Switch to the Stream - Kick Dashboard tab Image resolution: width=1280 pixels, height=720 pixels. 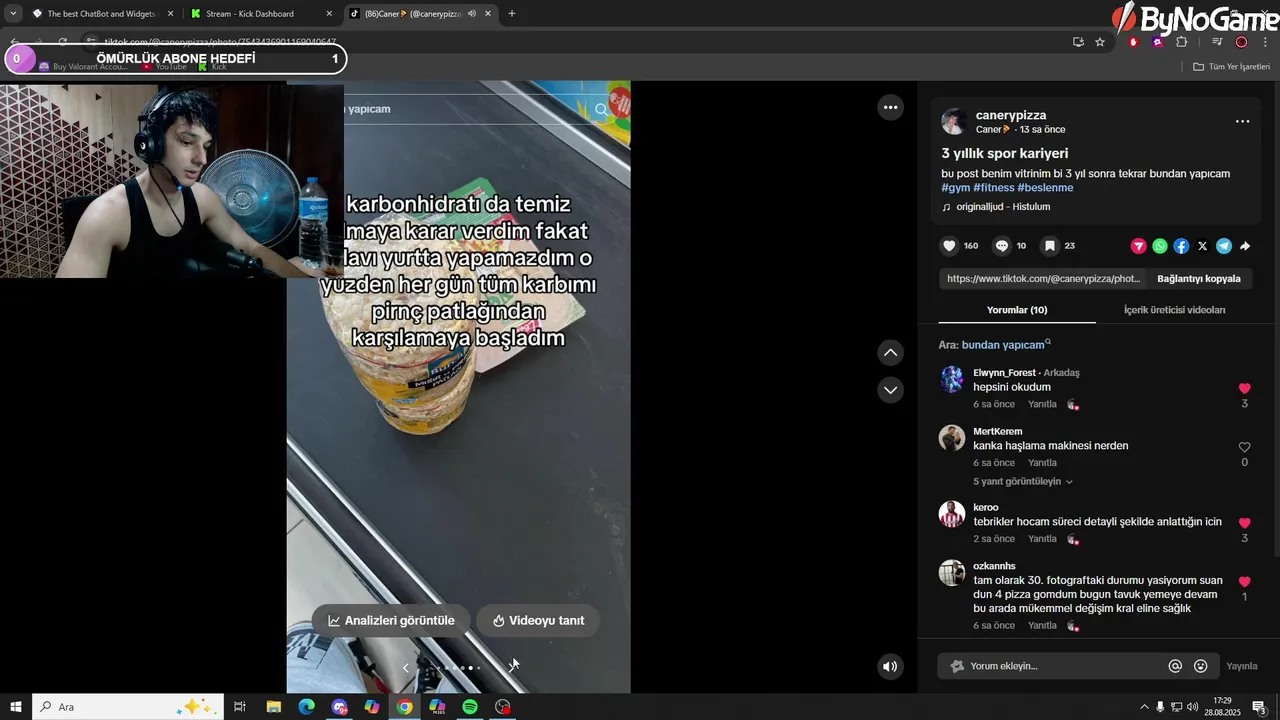click(x=260, y=14)
